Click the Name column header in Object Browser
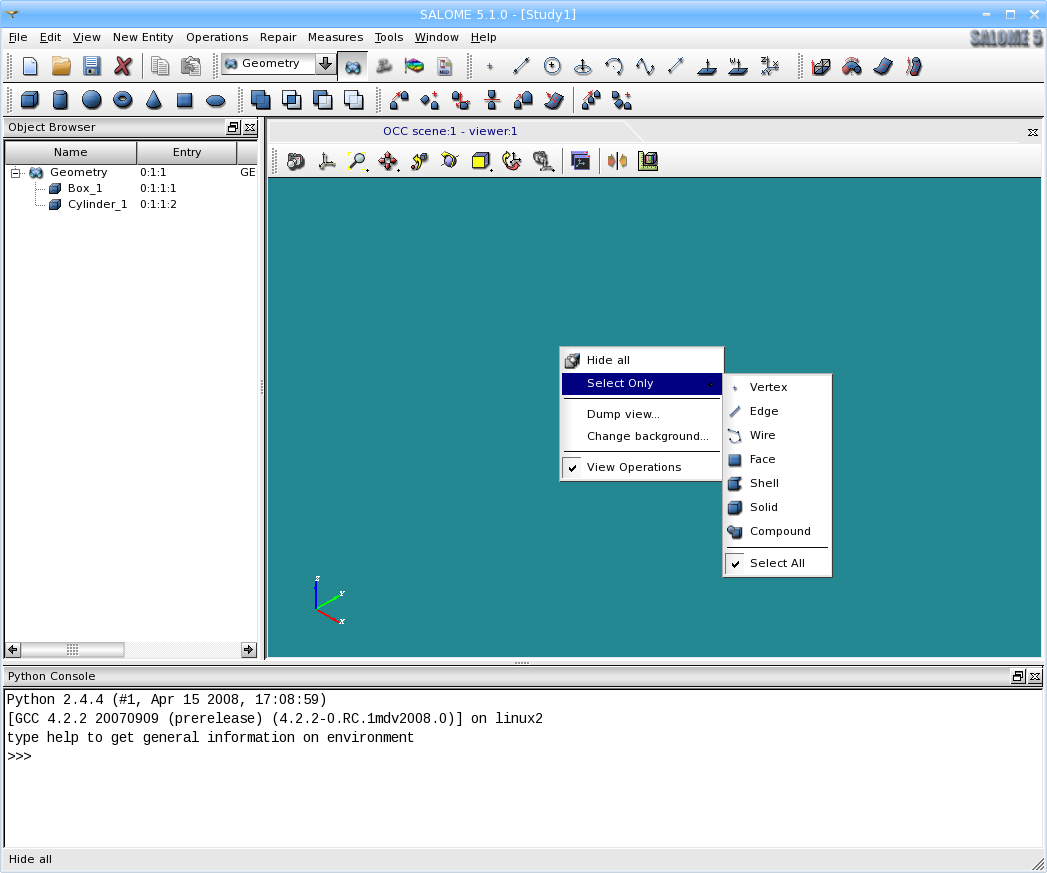The image size is (1047, 873). [x=71, y=152]
